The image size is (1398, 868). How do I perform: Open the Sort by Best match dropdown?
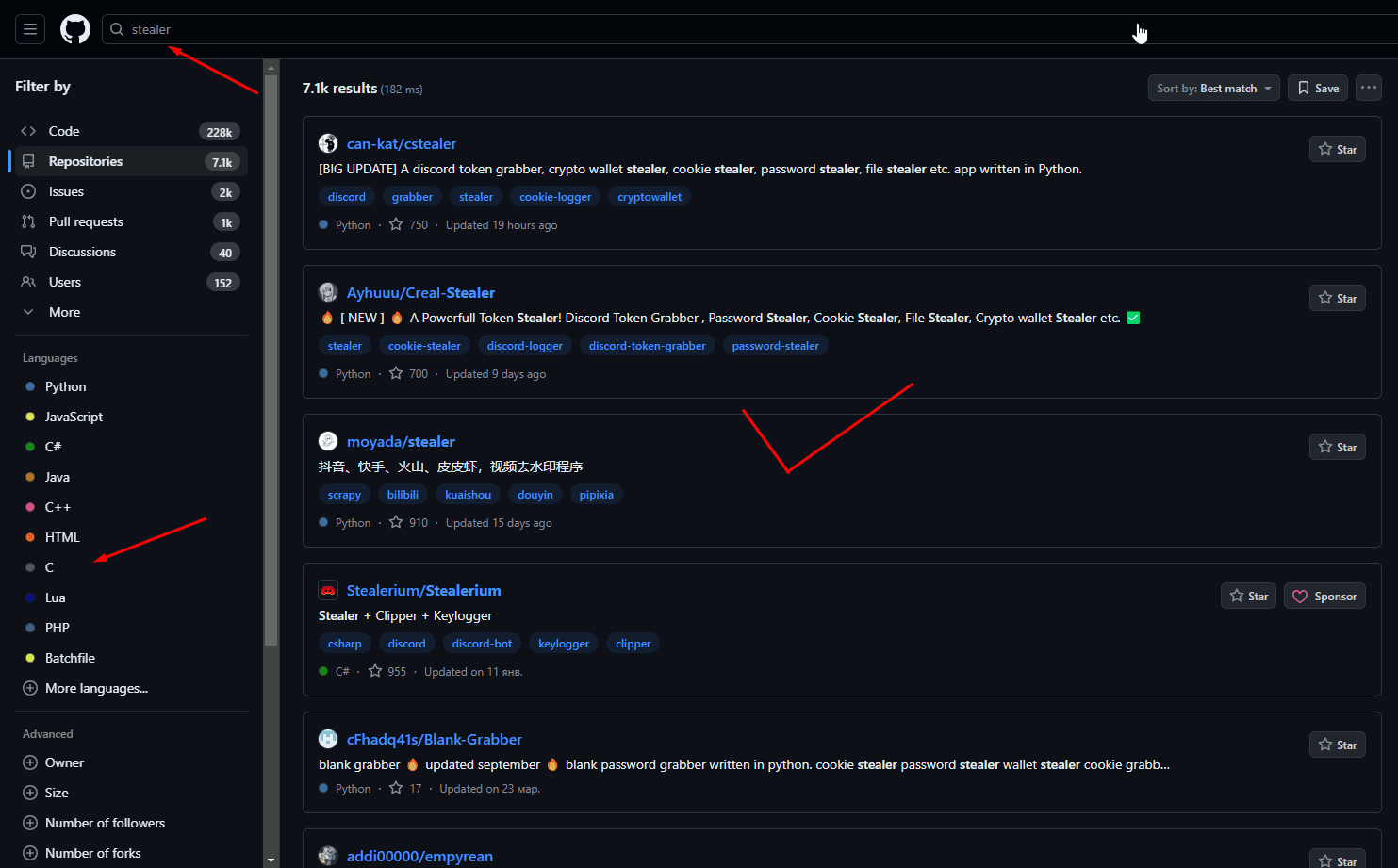(x=1213, y=87)
